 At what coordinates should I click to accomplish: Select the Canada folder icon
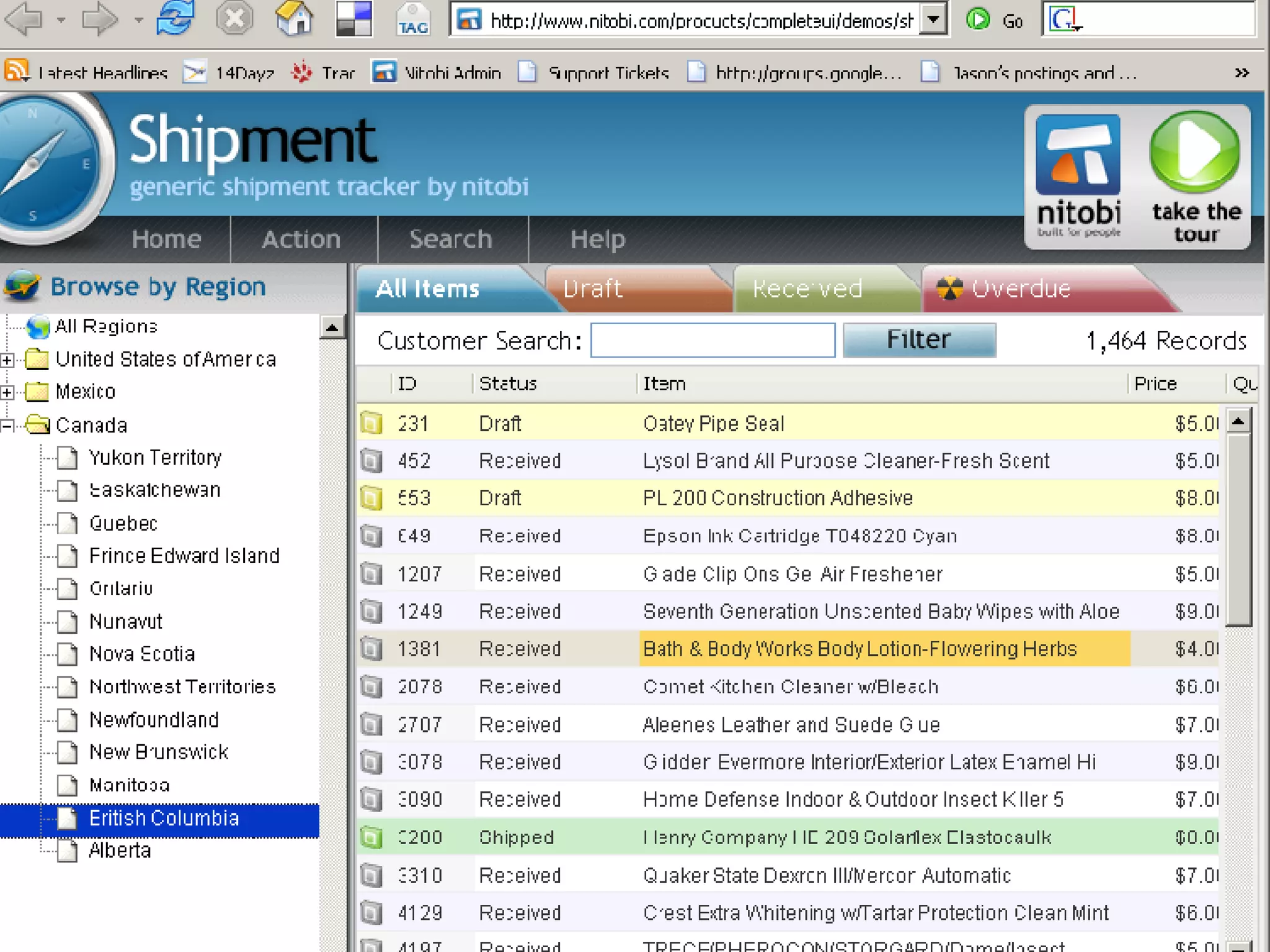tap(38, 425)
